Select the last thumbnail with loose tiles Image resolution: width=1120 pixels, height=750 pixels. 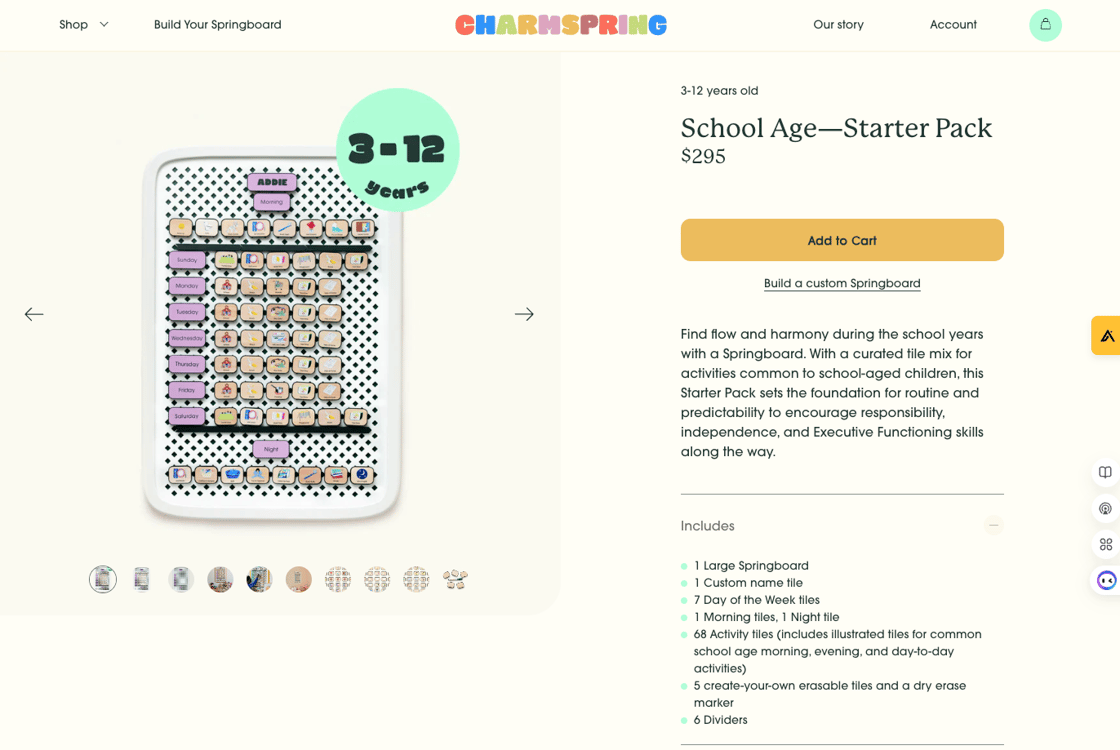(x=455, y=579)
